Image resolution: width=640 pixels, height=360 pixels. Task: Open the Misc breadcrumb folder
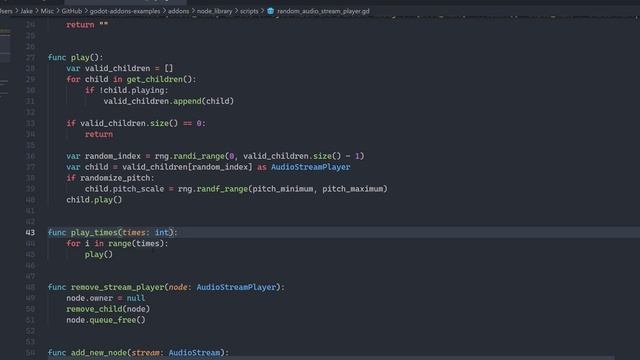coord(47,11)
